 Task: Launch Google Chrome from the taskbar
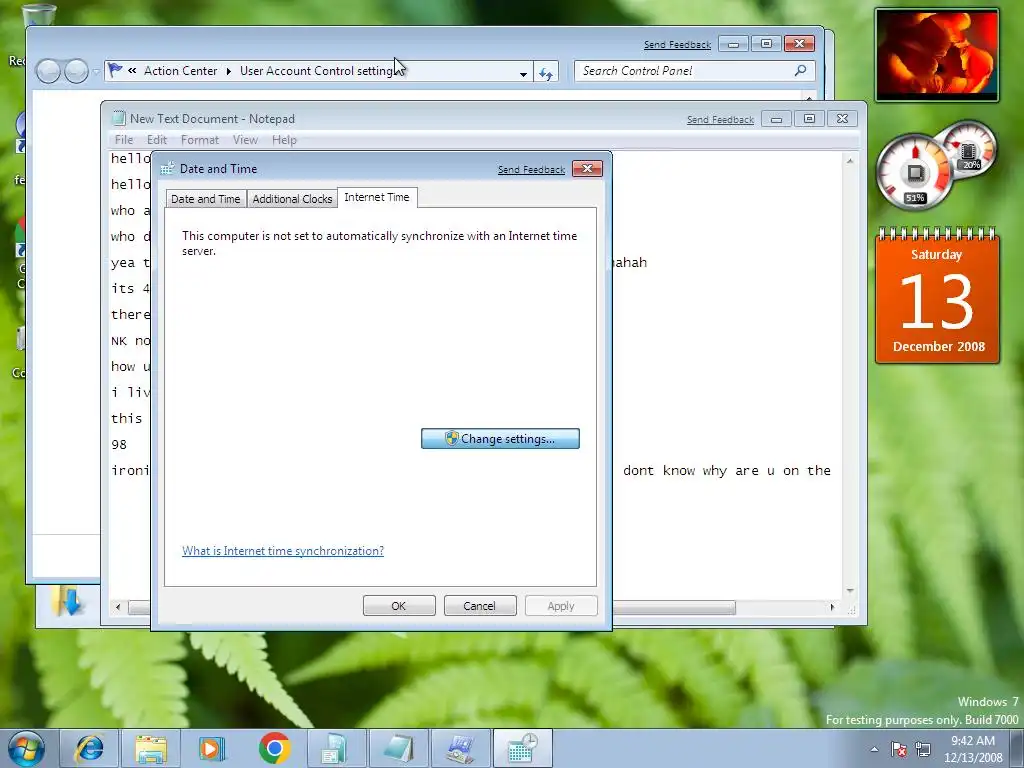(x=274, y=748)
